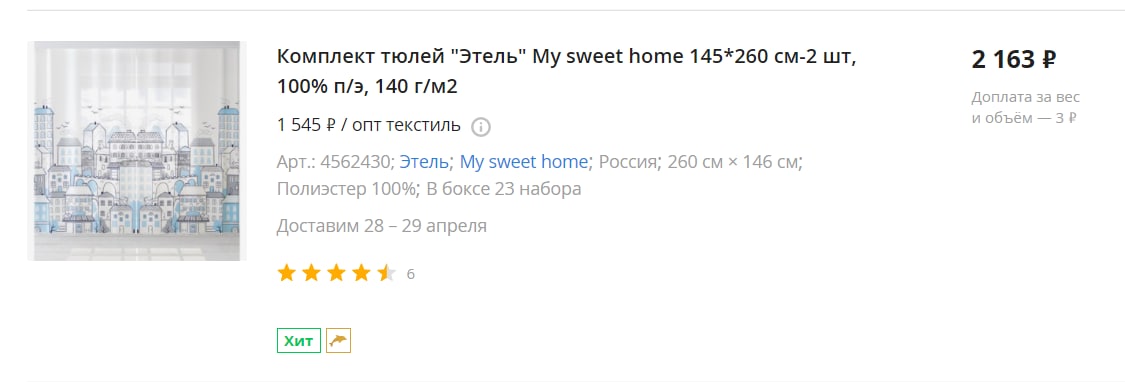Select the fourth rating star
This screenshot has height=382, width=1125.
362,273
